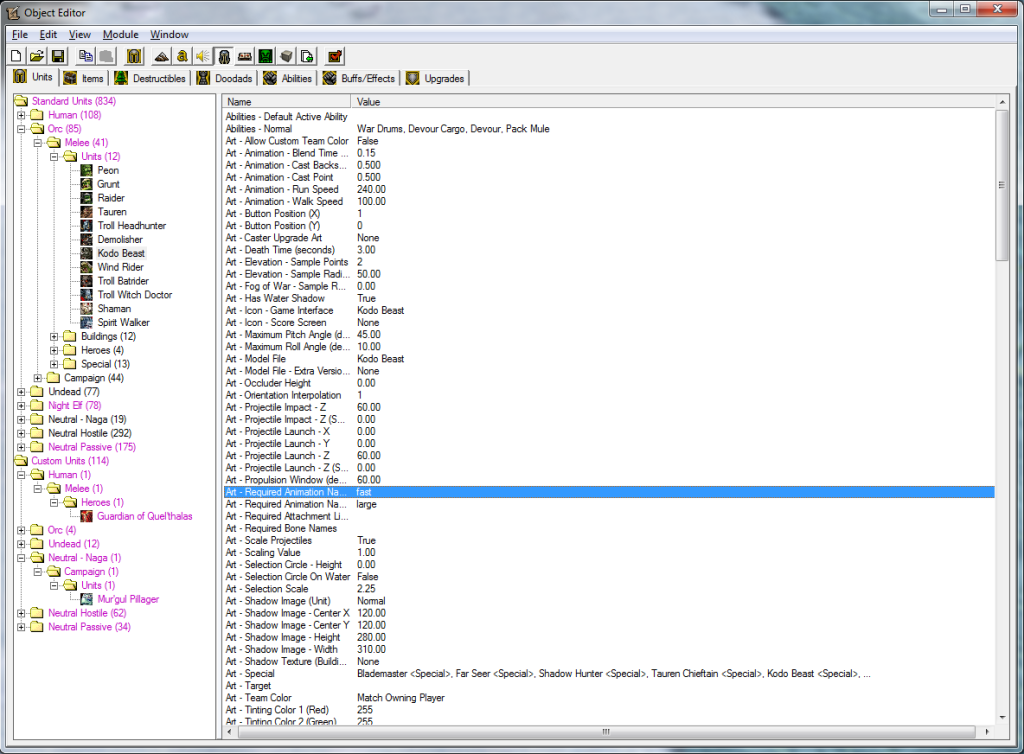Switch to the Upgrades tab
Image resolution: width=1024 pixels, height=754 pixels.
point(436,78)
